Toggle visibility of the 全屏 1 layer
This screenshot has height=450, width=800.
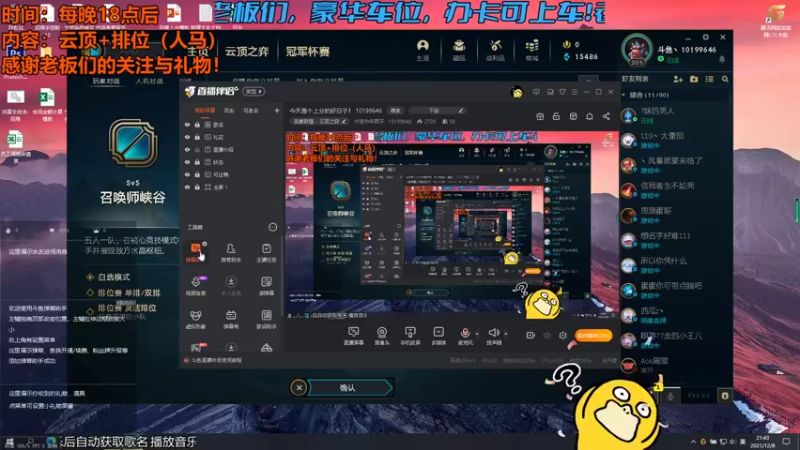coord(187,187)
